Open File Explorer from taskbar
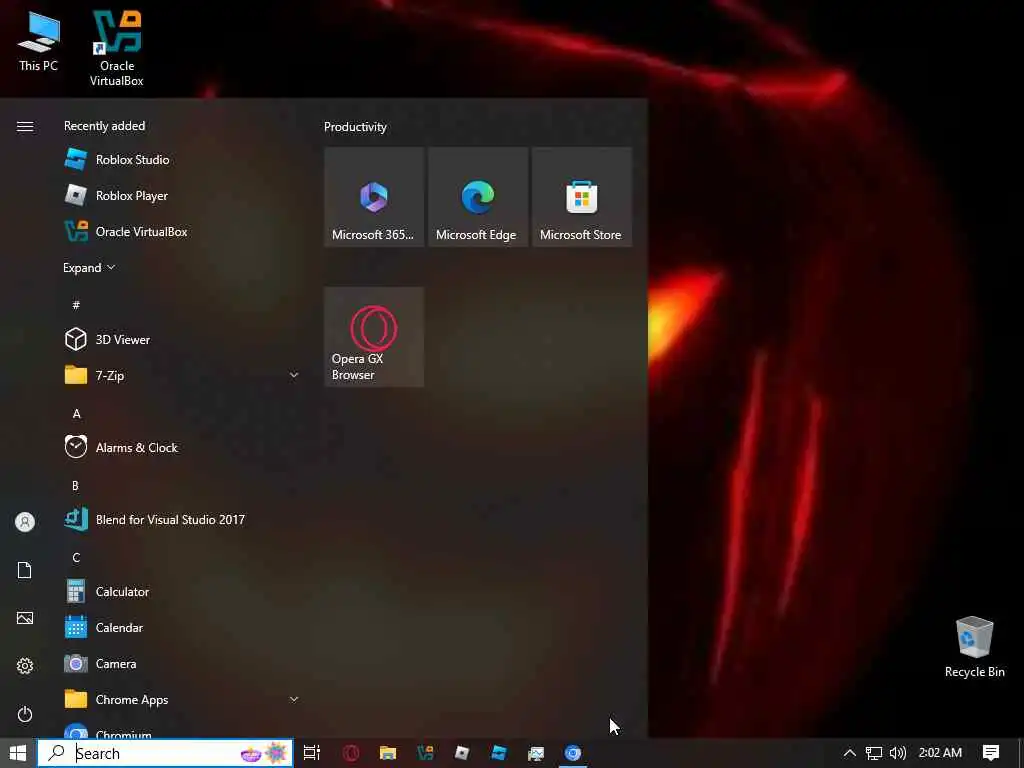The height and width of the screenshot is (768, 1024). 388,753
